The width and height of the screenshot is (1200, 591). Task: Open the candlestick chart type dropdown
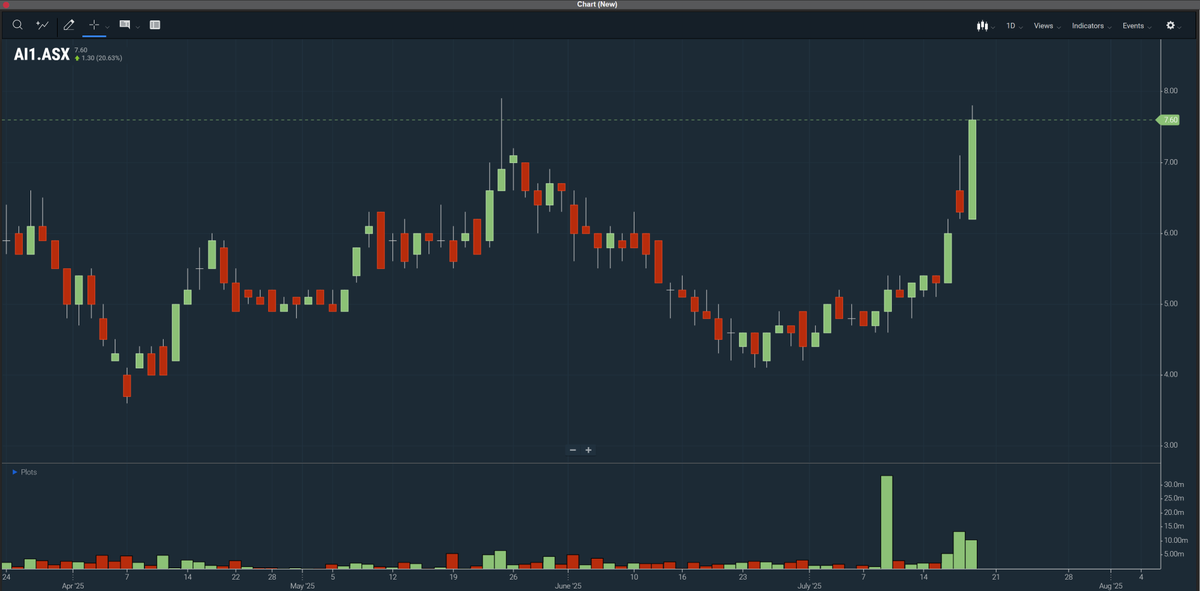tap(985, 26)
